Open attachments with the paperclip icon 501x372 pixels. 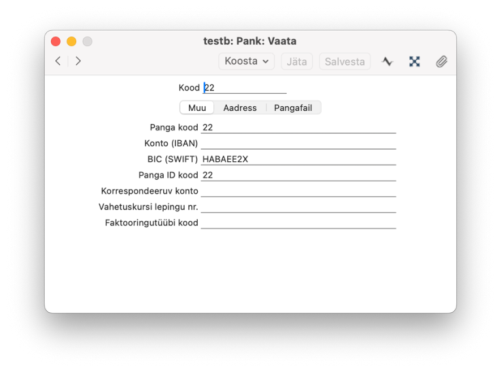coord(442,61)
